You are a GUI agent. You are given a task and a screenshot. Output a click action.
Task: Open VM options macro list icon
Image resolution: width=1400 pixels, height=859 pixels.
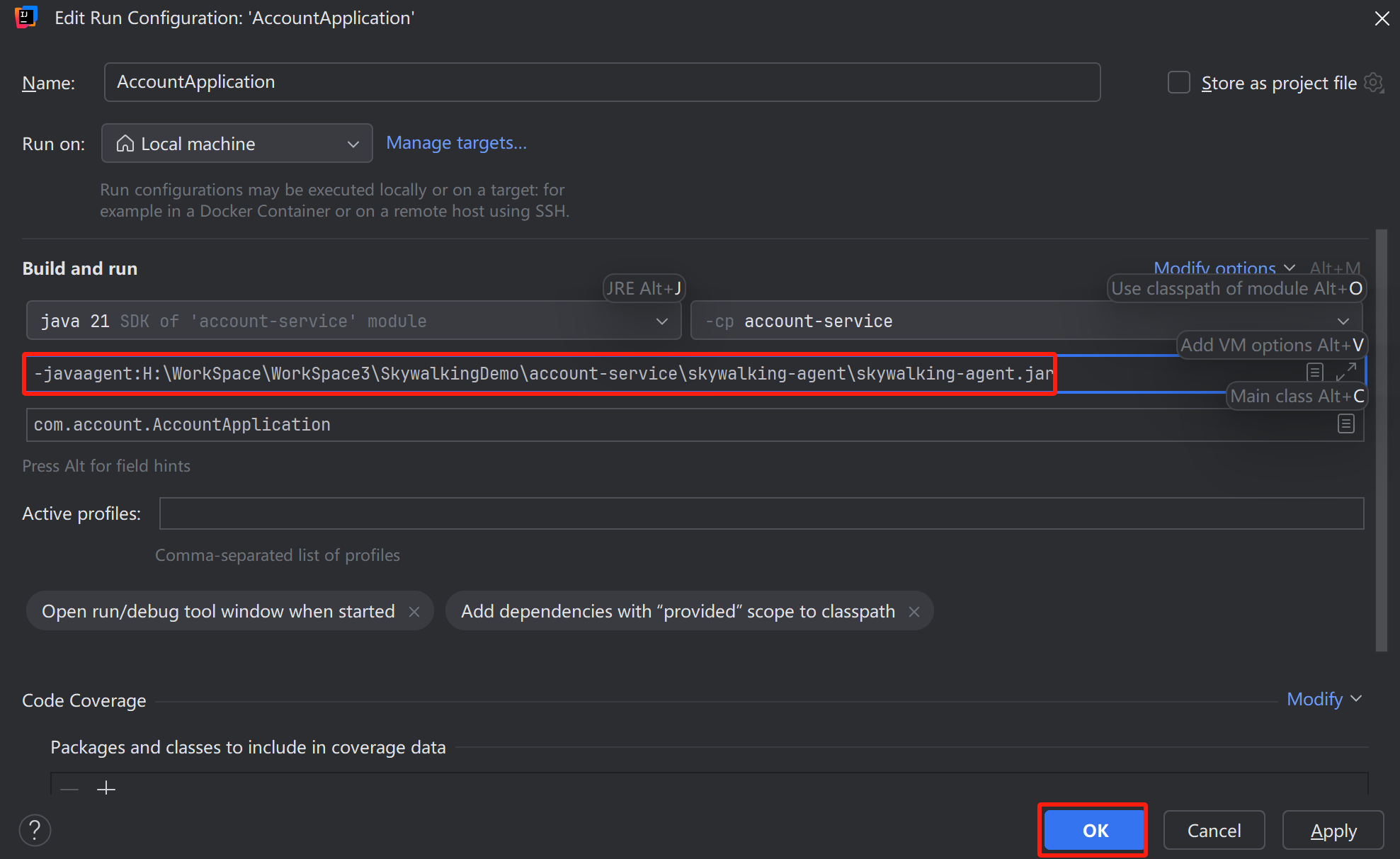(x=1315, y=372)
